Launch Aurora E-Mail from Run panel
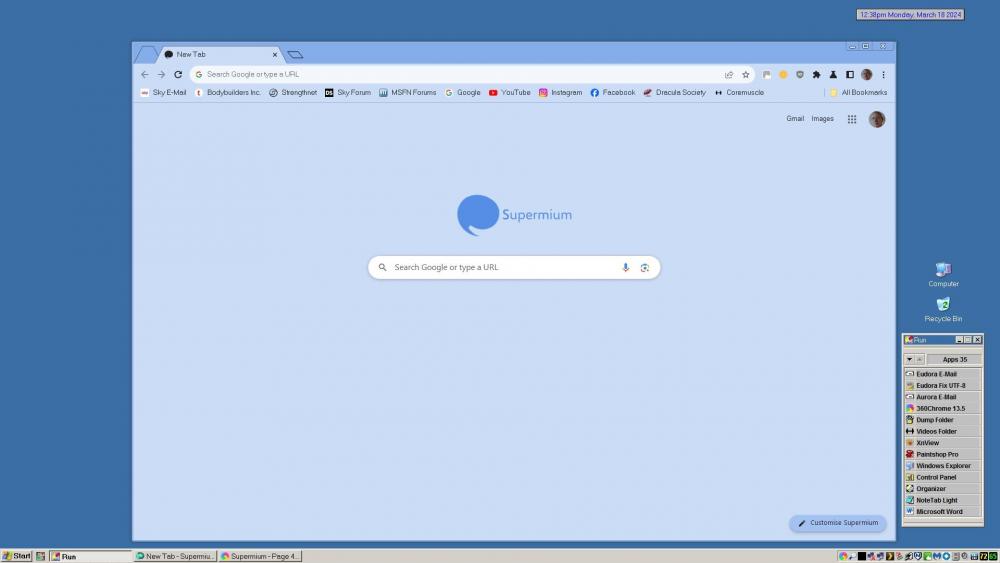This screenshot has width=1000, height=563. [x=943, y=397]
